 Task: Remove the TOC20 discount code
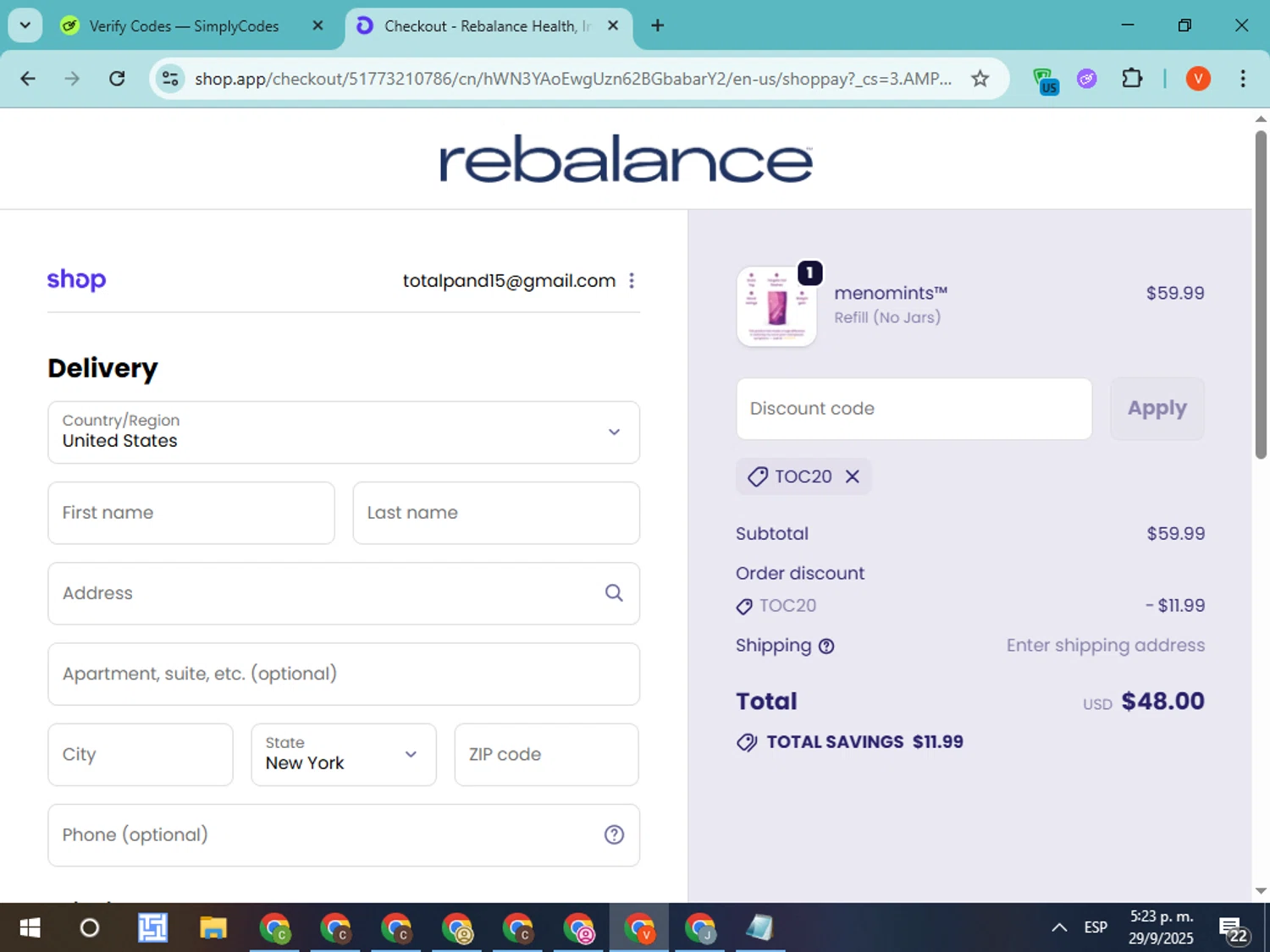pyautogui.click(x=853, y=476)
